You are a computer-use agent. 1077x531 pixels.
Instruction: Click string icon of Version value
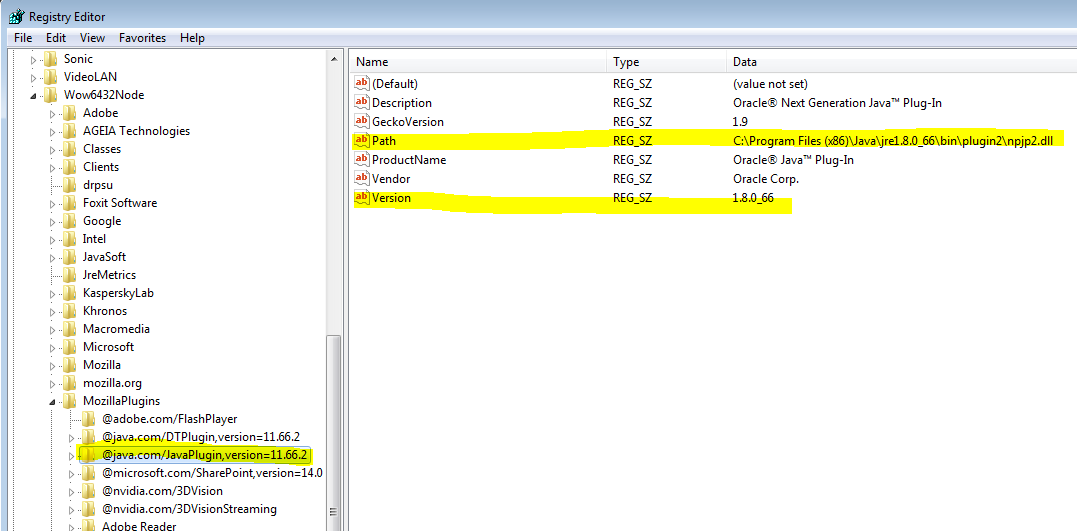tap(361, 198)
